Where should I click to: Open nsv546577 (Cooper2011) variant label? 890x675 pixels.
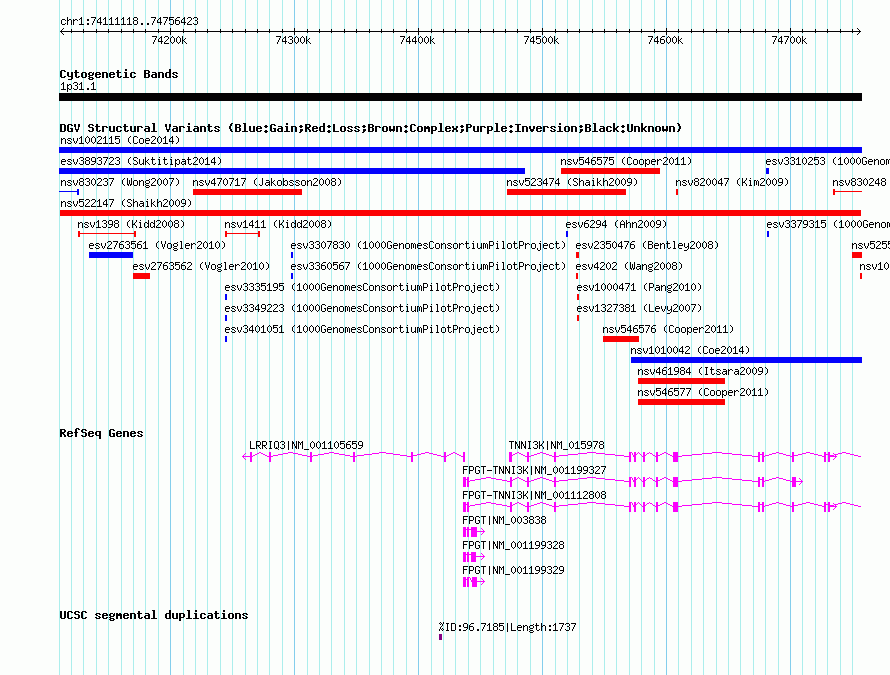[x=703, y=392]
